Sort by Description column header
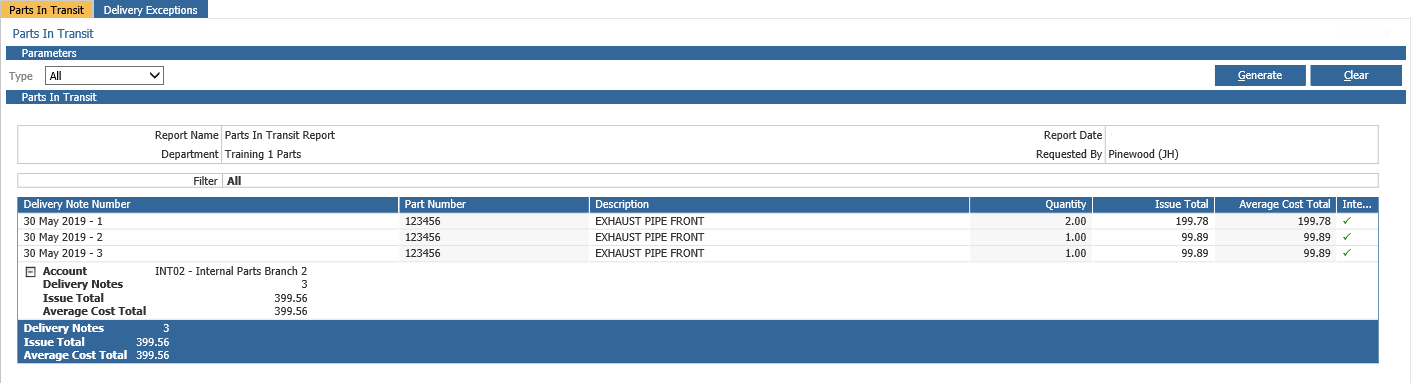 [x=779, y=204]
